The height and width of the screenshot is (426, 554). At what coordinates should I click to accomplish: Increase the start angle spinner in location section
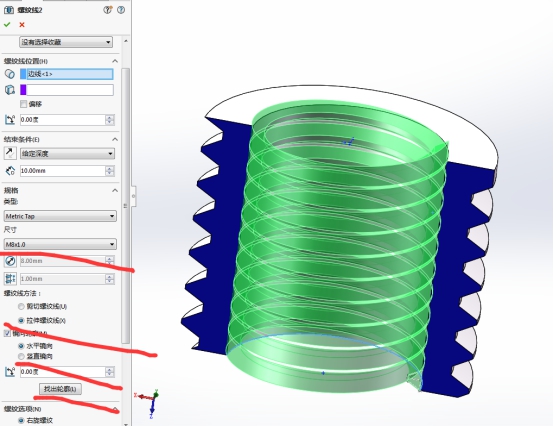tap(110, 117)
